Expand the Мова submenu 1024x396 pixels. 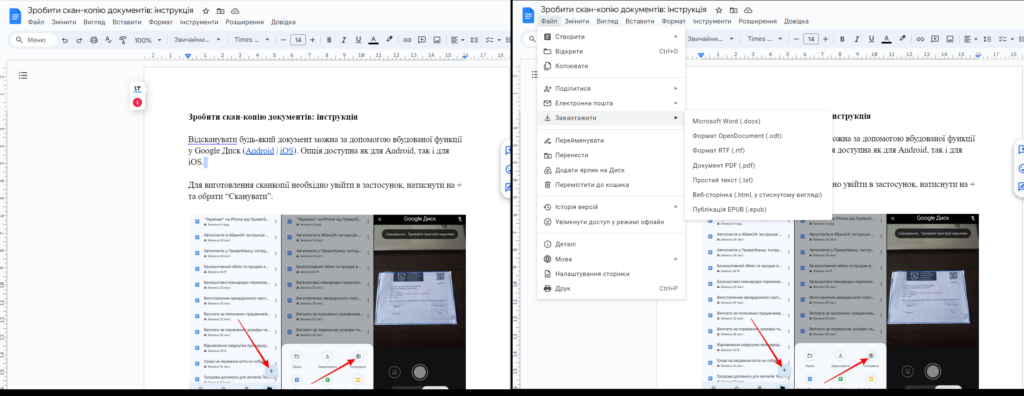611,259
